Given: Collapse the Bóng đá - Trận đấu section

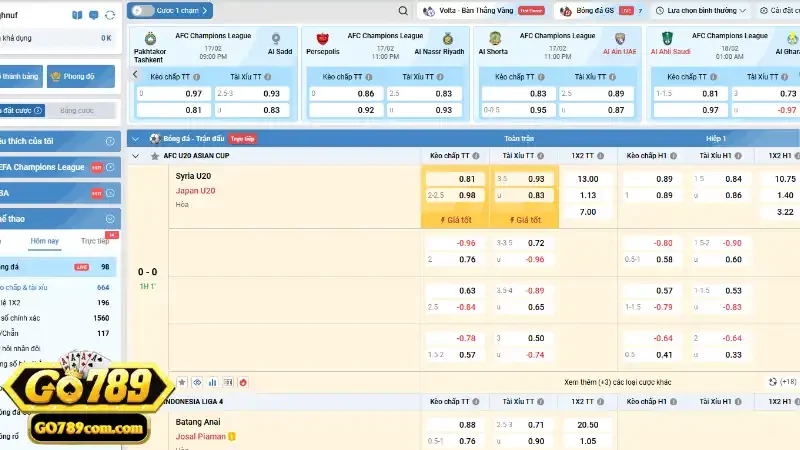Looking at the screenshot, I should tap(136, 139).
